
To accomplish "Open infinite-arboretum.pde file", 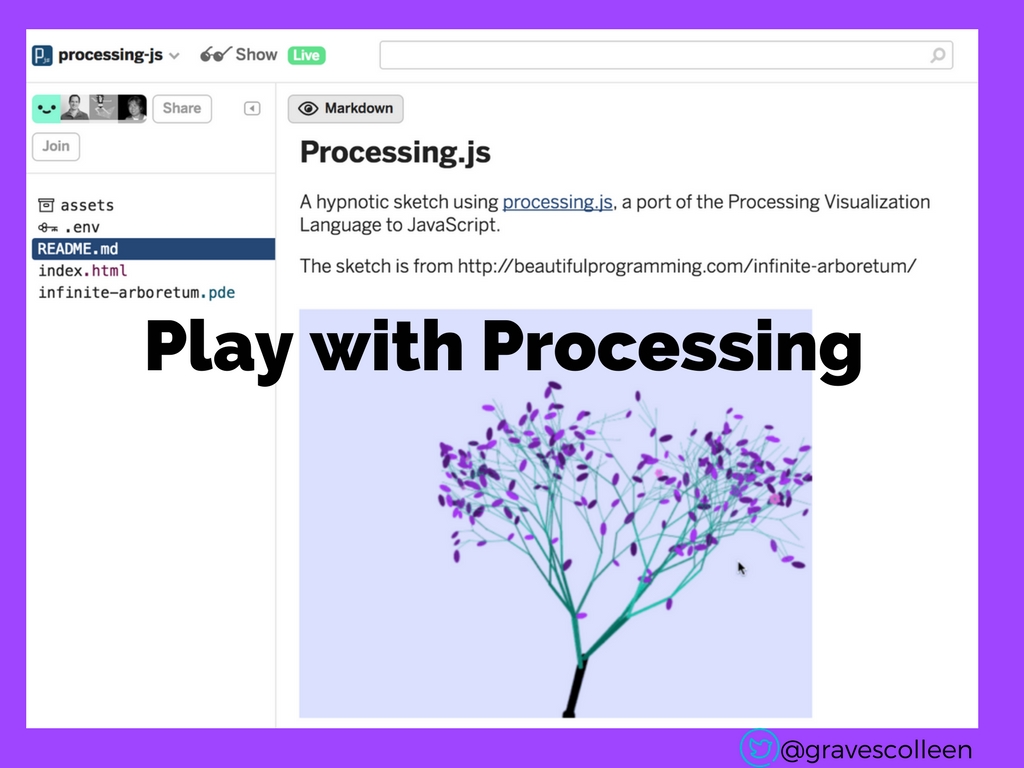I will (x=136, y=293).
